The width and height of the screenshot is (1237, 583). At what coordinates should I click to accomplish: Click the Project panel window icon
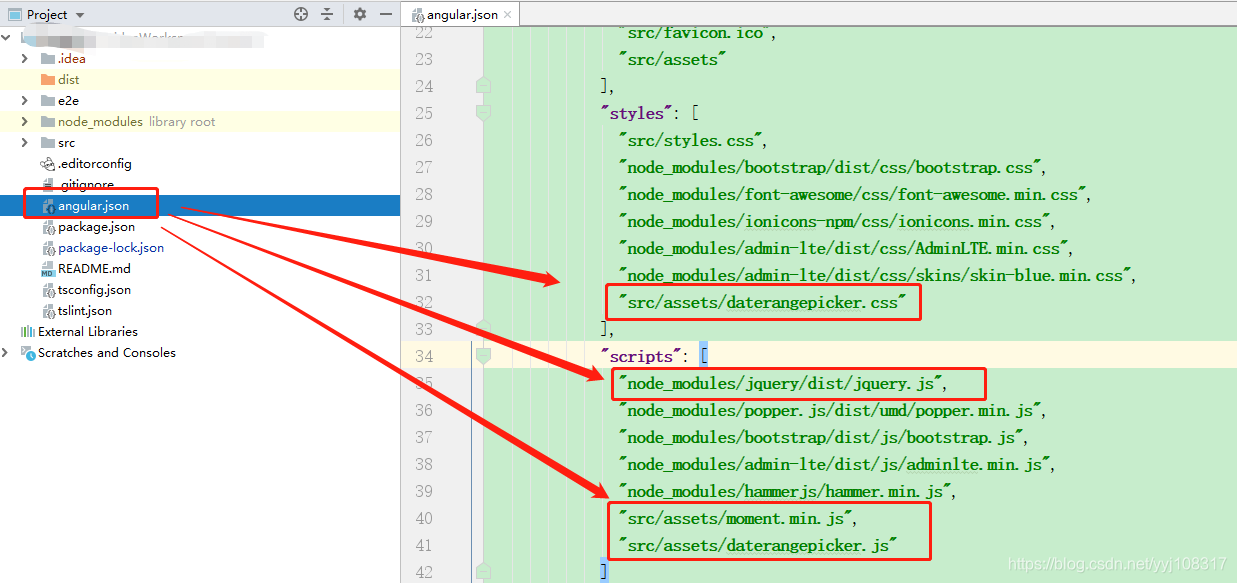(x=15, y=14)
